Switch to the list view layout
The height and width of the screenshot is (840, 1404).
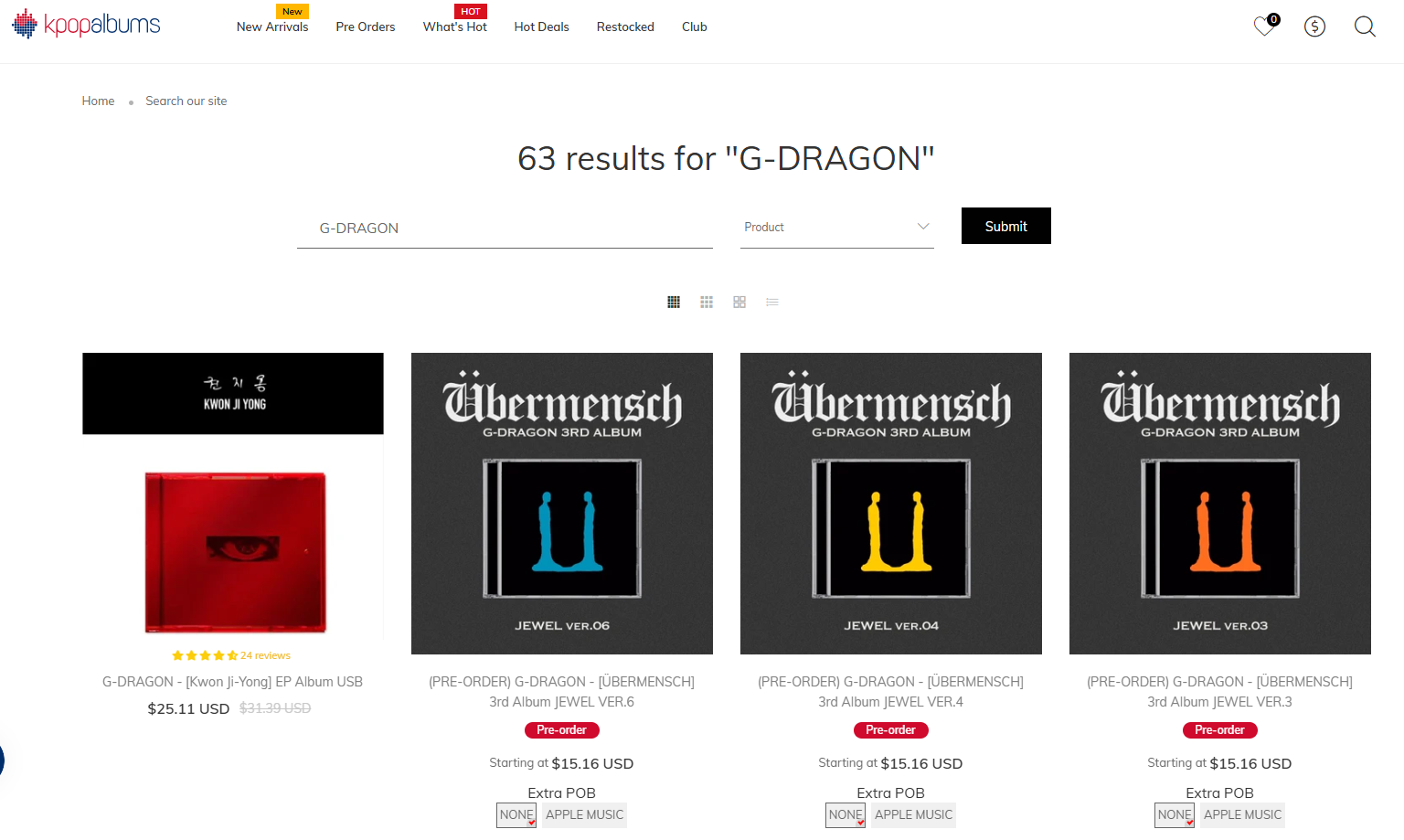[x=772, y=302]
